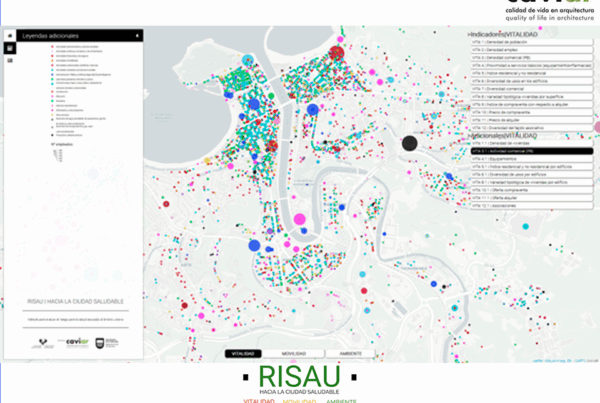Click the red VITALIDAD text under RISAU
This screenshot has height=403, width=600.
point(259,401)
